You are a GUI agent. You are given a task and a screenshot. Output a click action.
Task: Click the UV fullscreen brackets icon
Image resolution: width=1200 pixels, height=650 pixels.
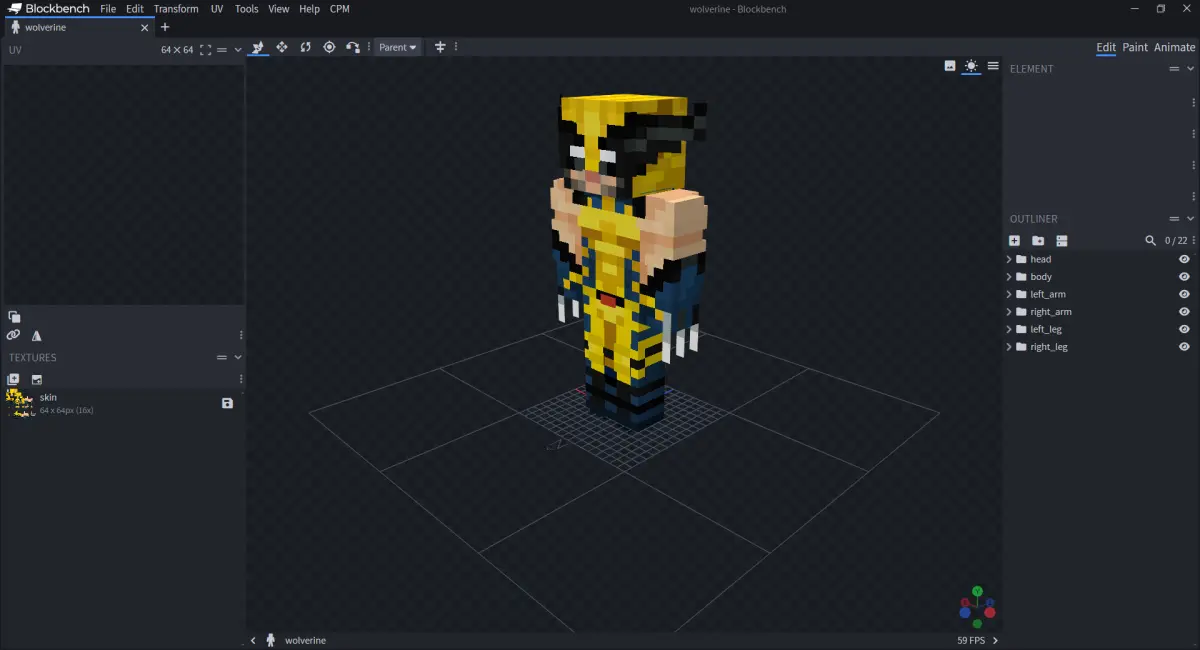pyautogui.click(x=205, y=49)
